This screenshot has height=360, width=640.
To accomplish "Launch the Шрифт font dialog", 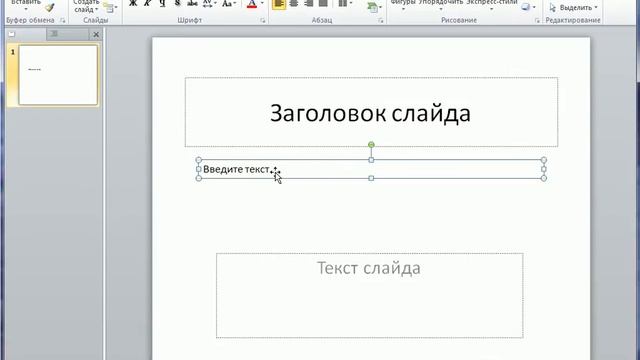I will coord(262,20).
